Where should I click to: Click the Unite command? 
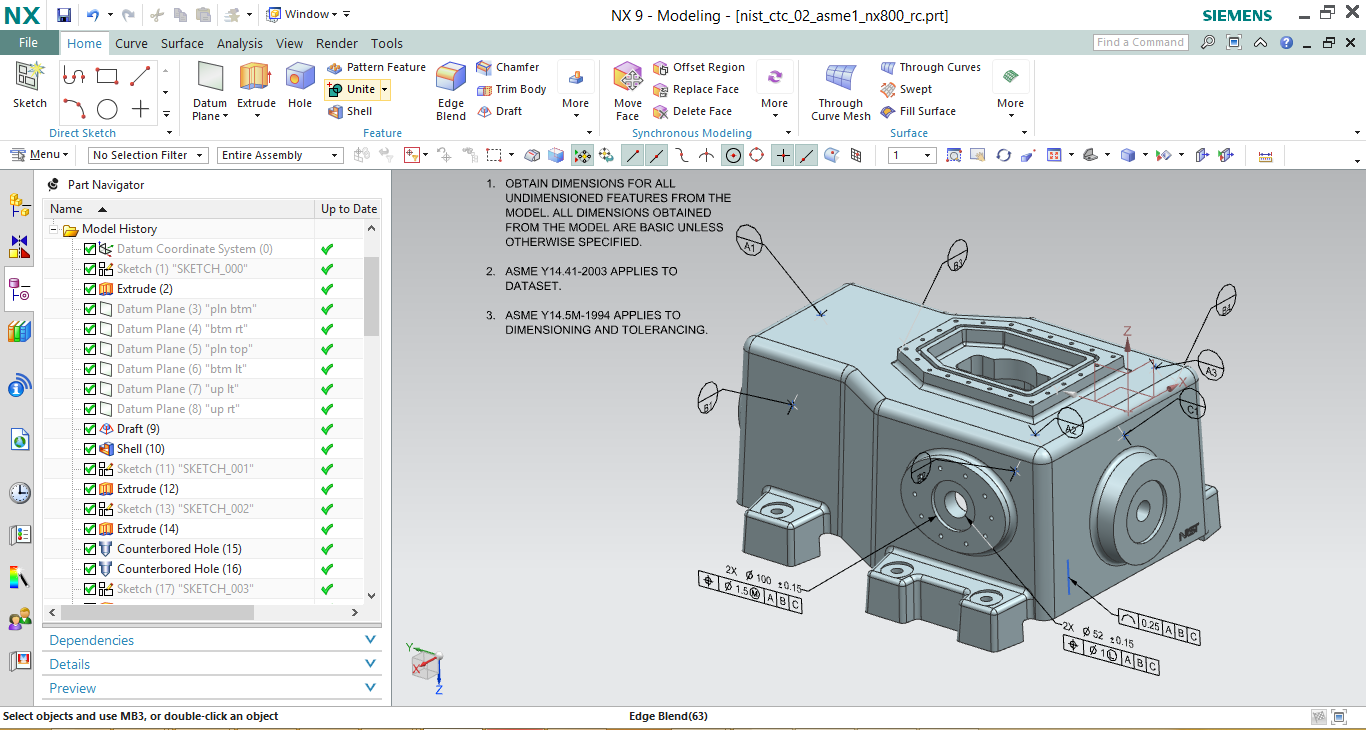point(351,89)
